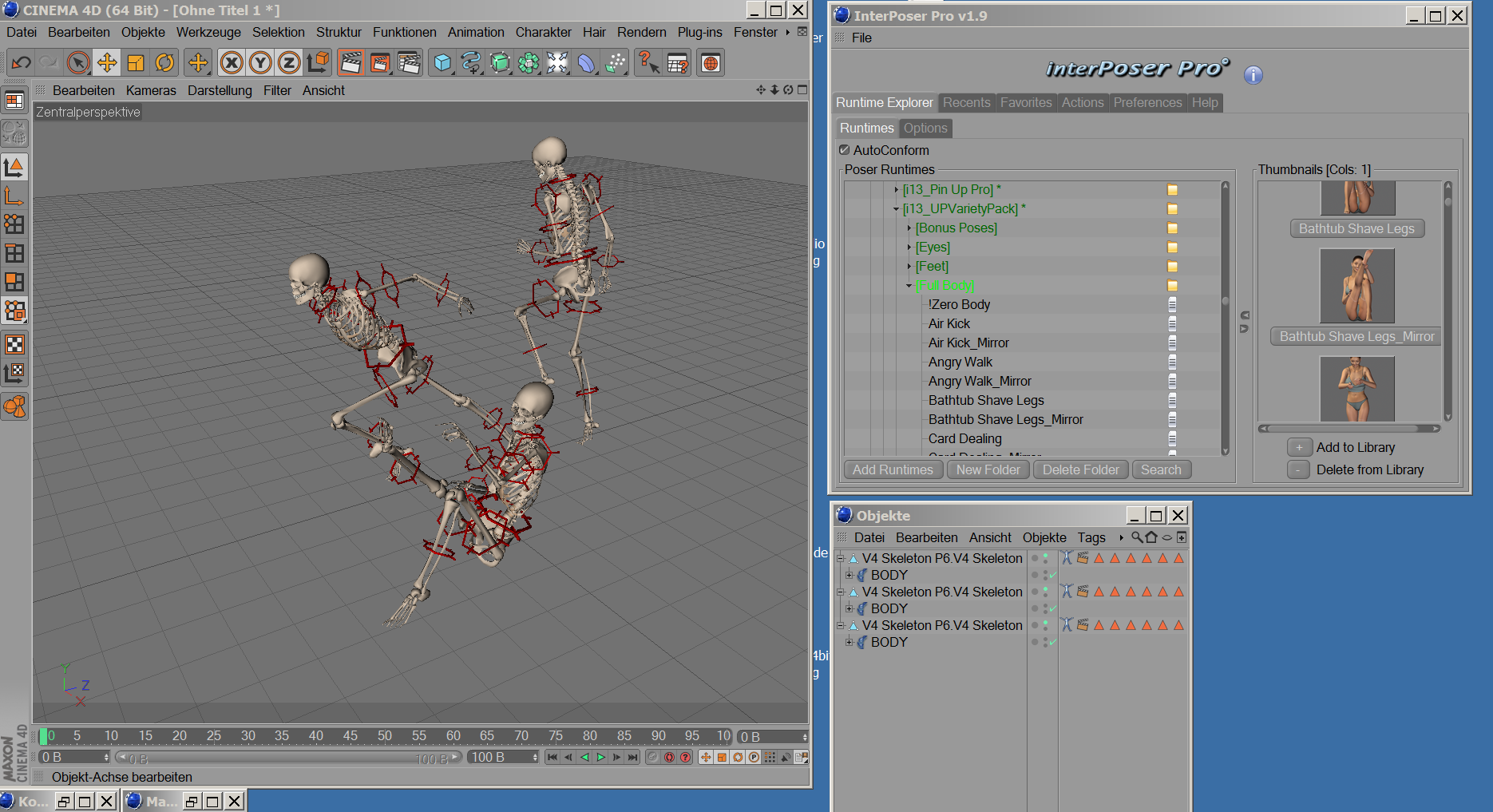
Task: Select the Rotate tool icon
Action: (164, 62)
